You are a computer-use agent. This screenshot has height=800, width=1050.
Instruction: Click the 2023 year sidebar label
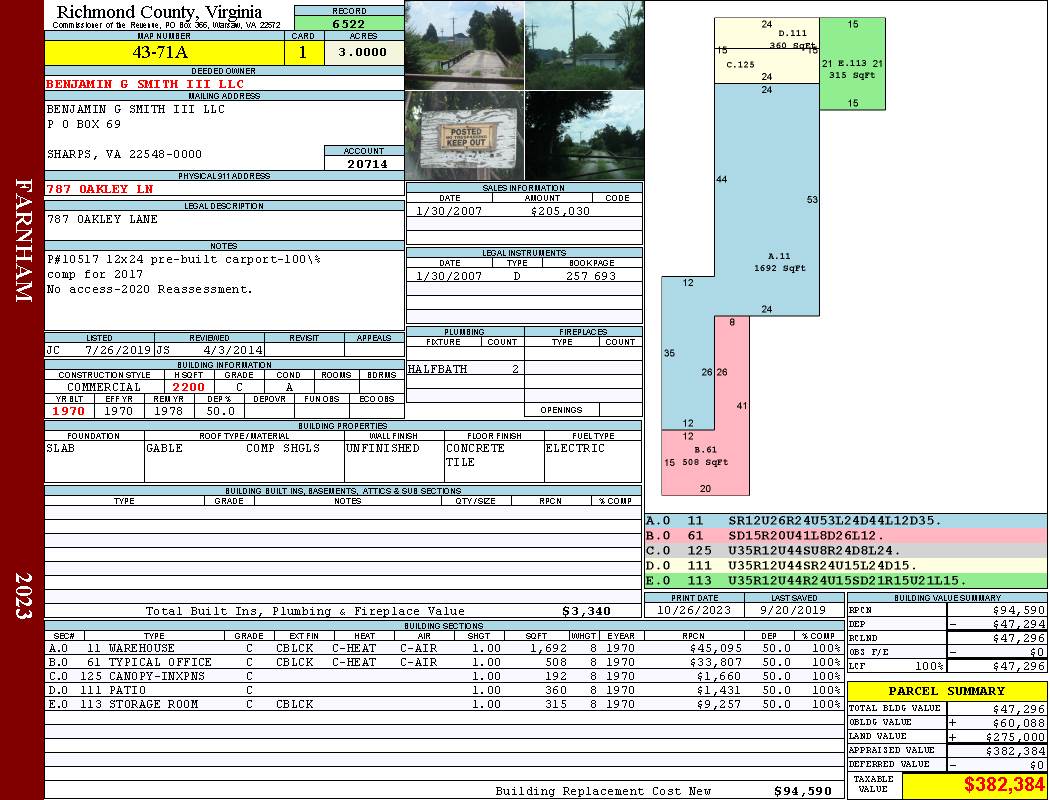point(23,596)
